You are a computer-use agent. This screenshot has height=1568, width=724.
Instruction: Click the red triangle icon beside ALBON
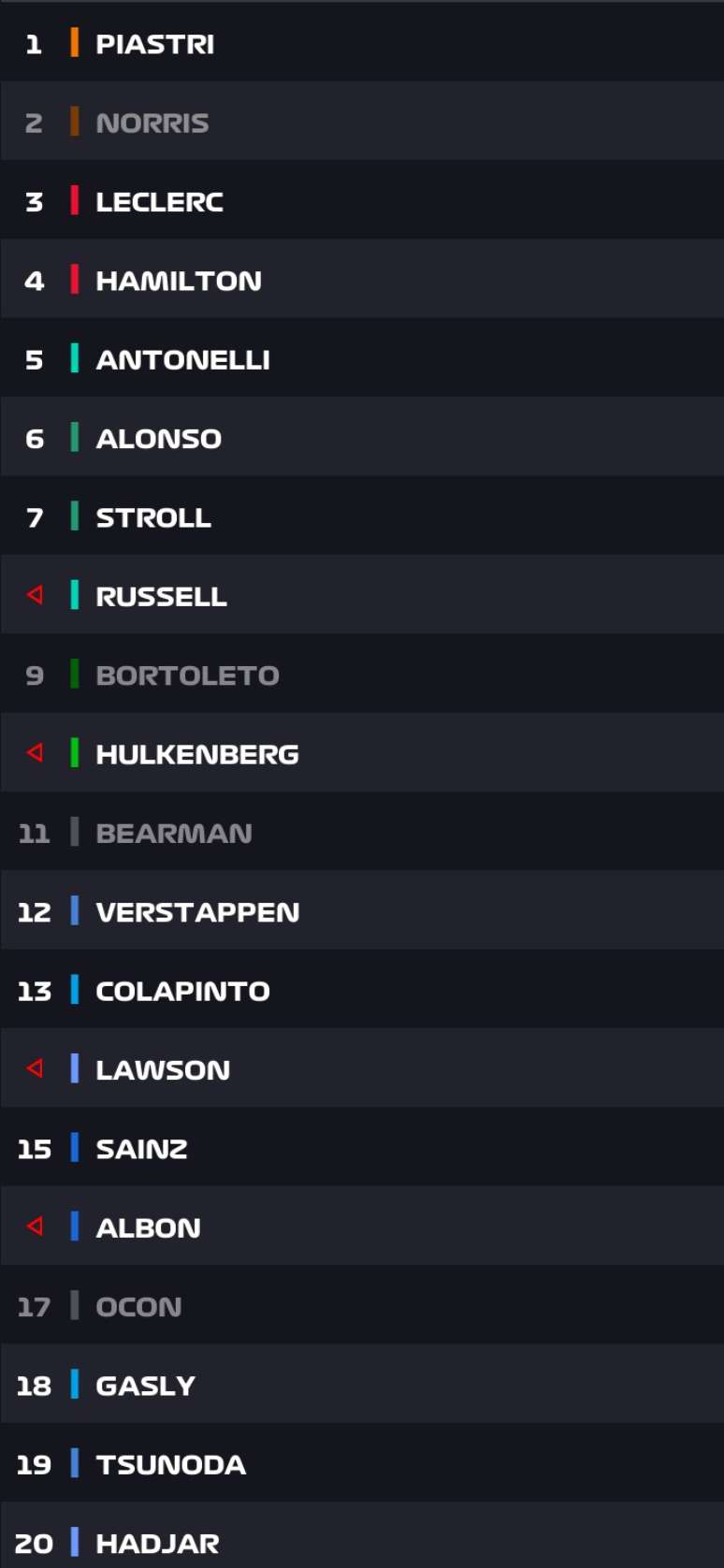point(36,1227)
